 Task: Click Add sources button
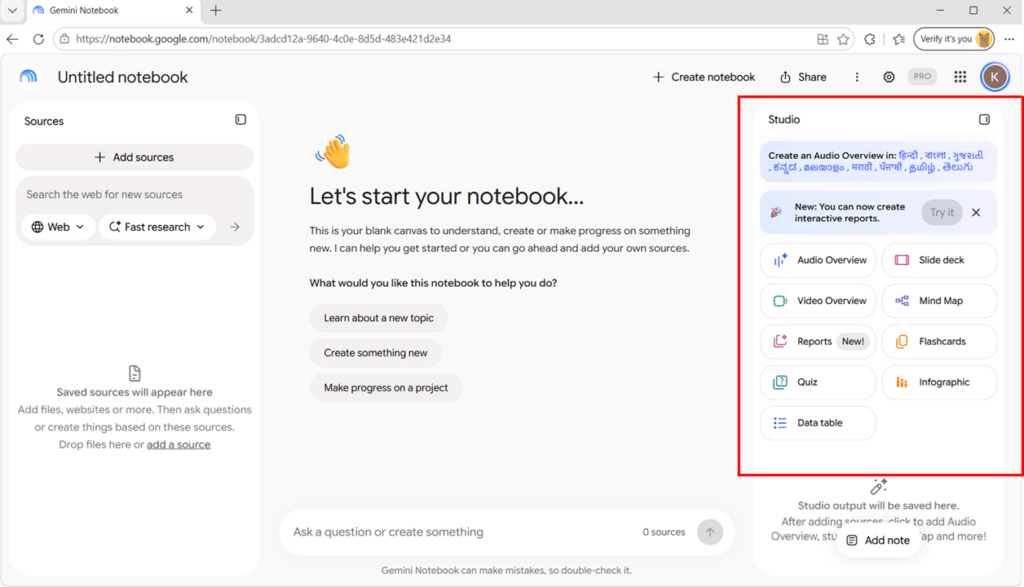coord(135,157)
